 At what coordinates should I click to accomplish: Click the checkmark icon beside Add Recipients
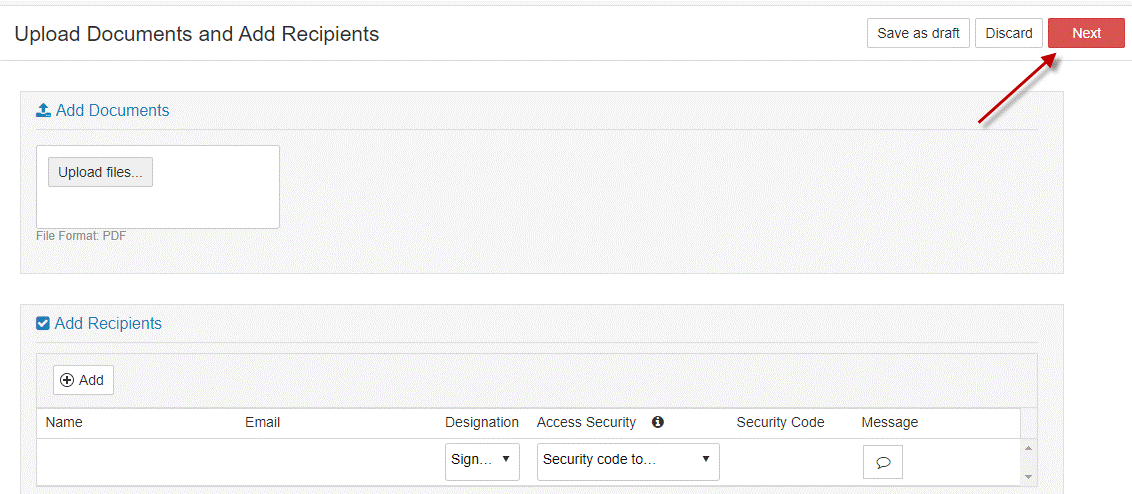[43, 324]
